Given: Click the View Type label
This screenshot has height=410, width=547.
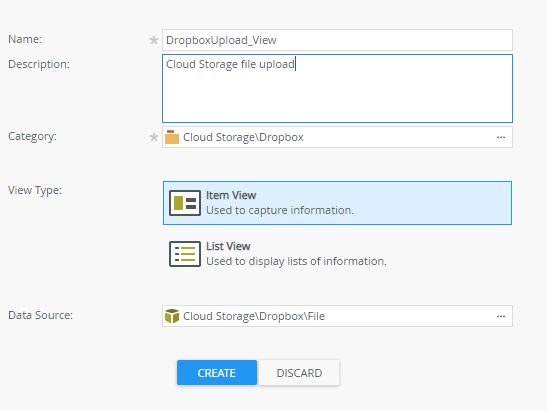Looking at the screenshot, I should click(35, 191).
